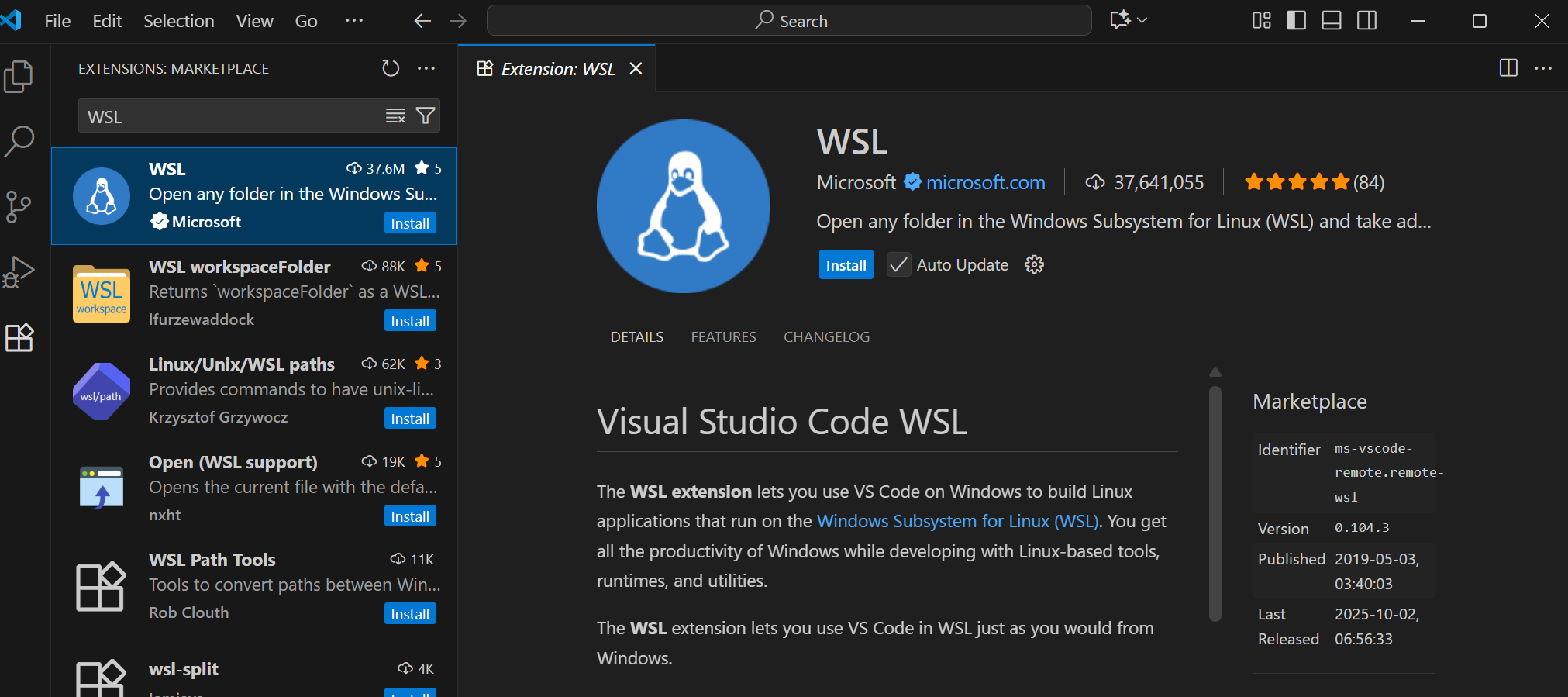Open Extensions panel more actions menu
Image resolution: width=1568 pixels, height=697 pixels.
click(426, 68)
